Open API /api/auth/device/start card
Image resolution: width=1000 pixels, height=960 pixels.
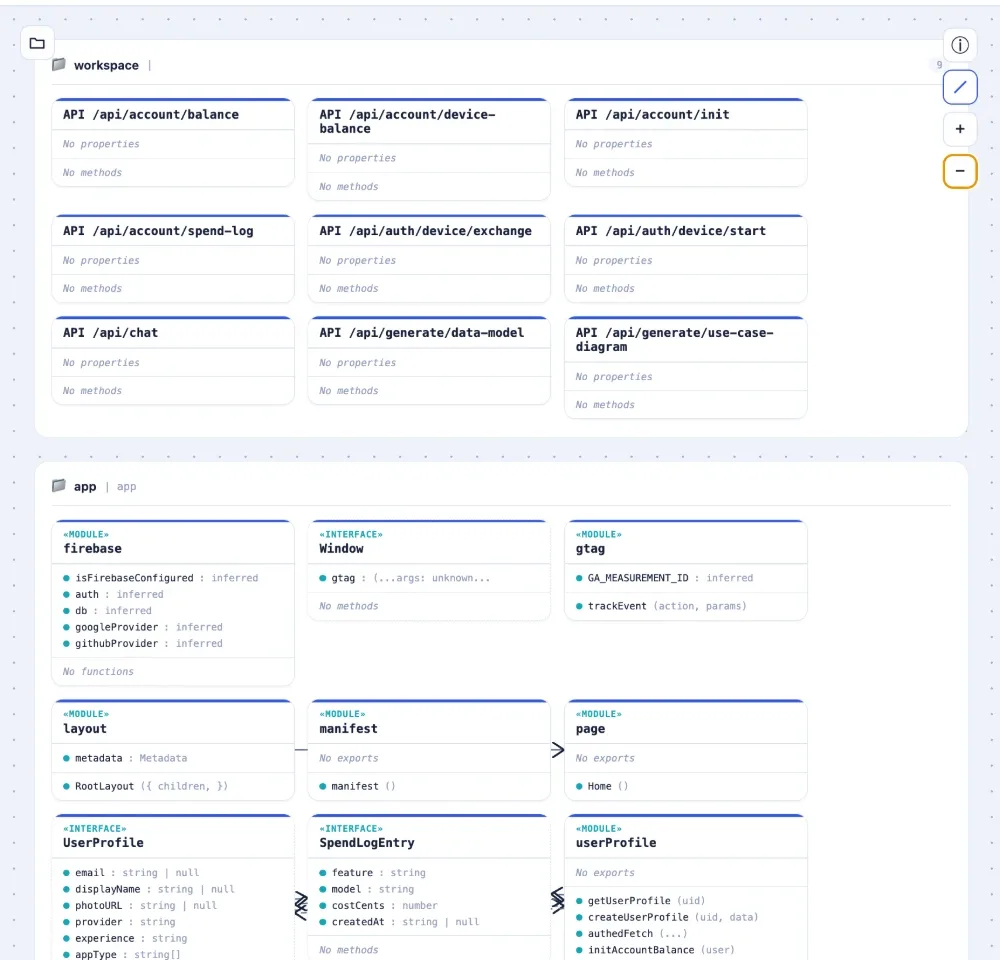(x=686, y=258)
